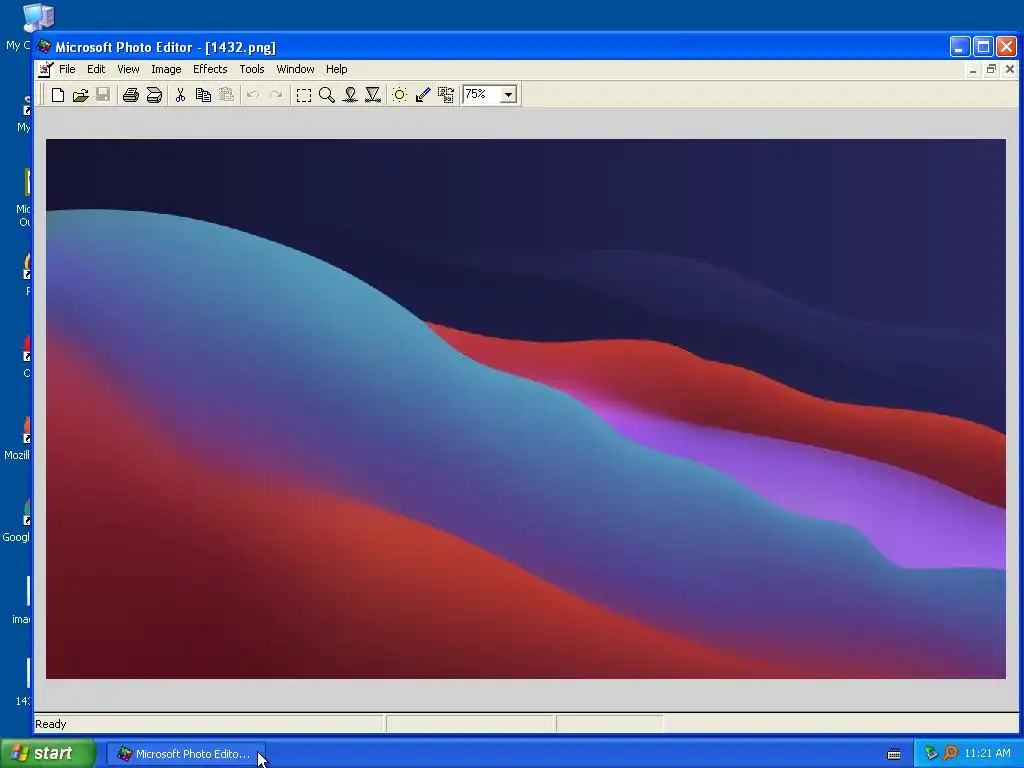Choose the dashed rectangle Select tool

click(304, 95)
